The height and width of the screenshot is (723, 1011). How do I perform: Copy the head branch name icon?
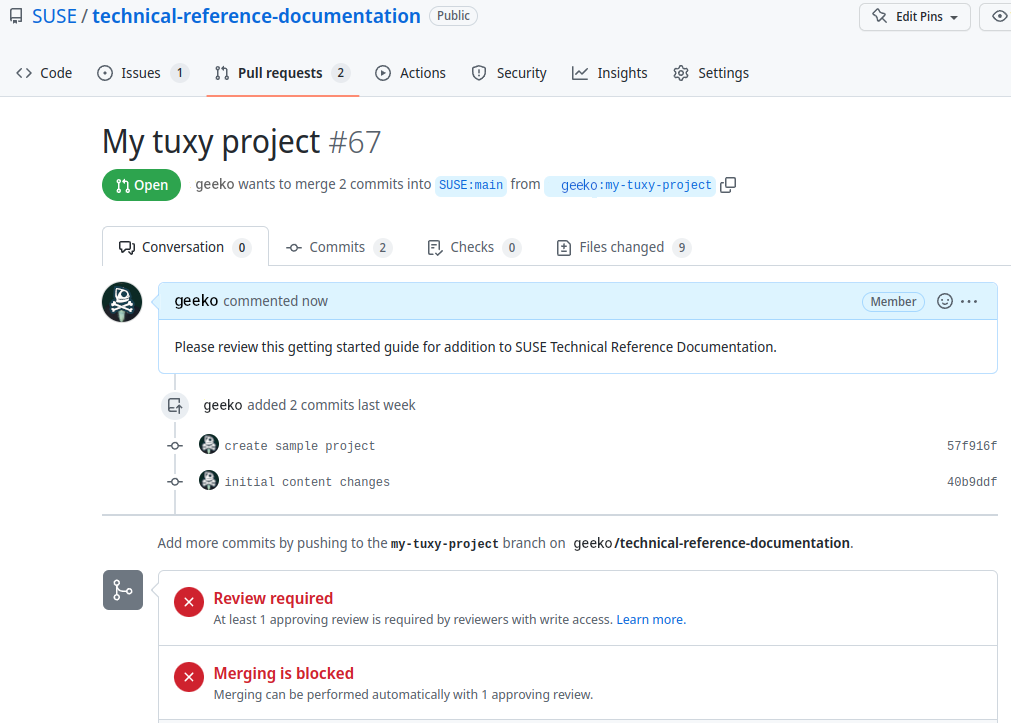point(729,185)
